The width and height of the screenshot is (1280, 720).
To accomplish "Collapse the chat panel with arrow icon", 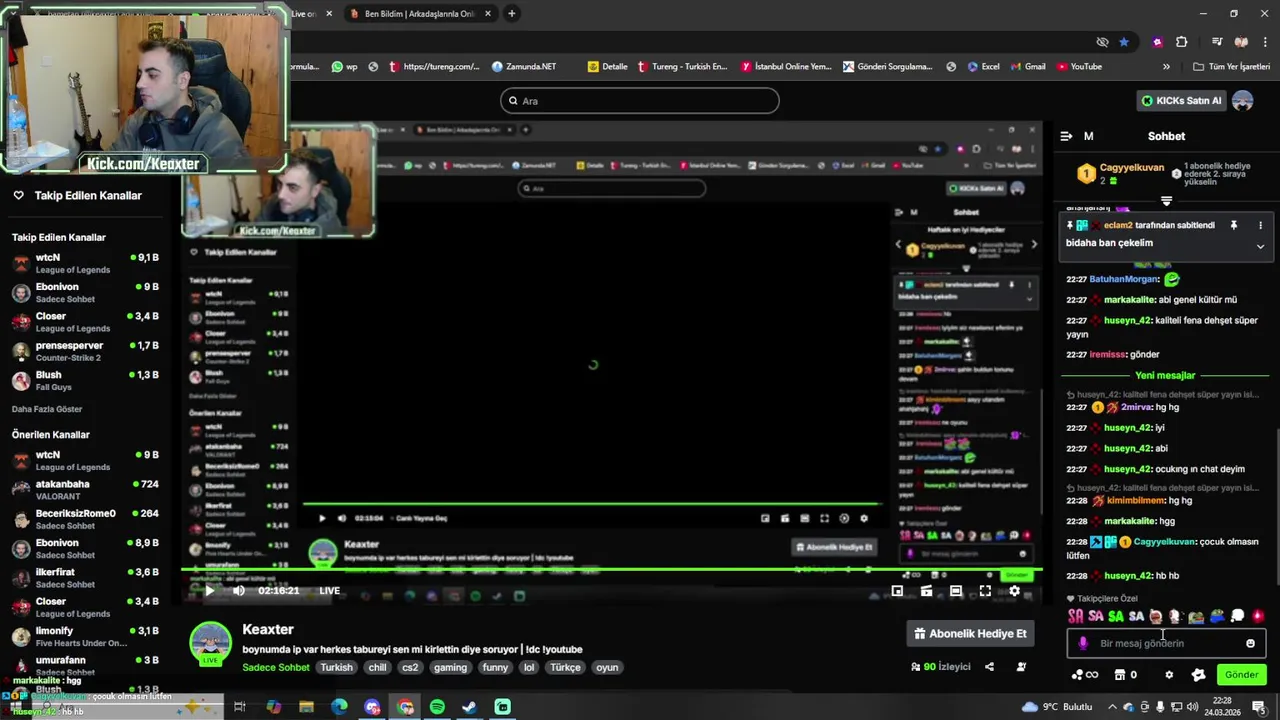I will (x=1066, y=136).
